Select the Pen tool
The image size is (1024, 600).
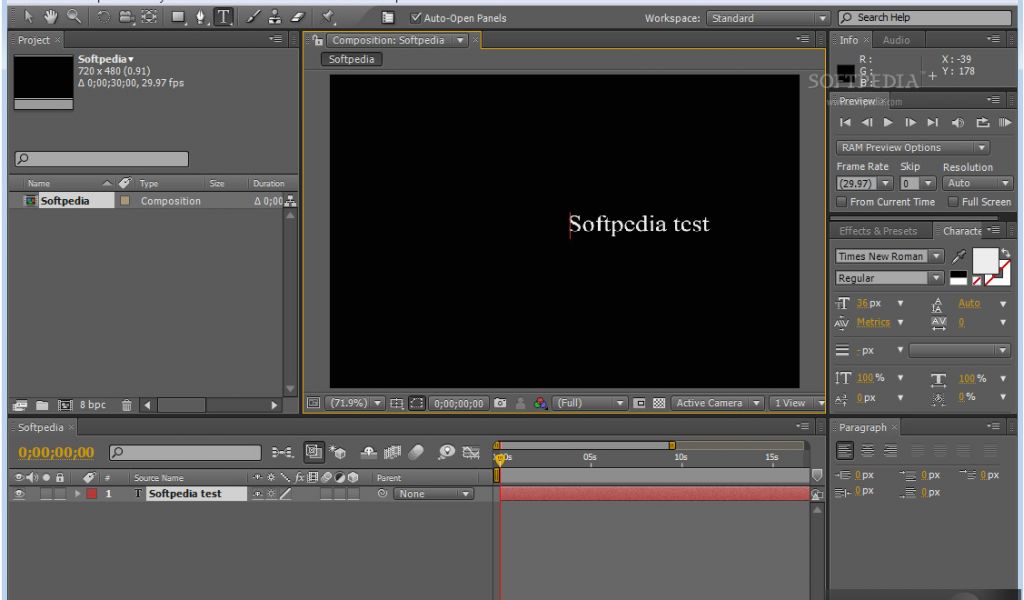point(200,17)
